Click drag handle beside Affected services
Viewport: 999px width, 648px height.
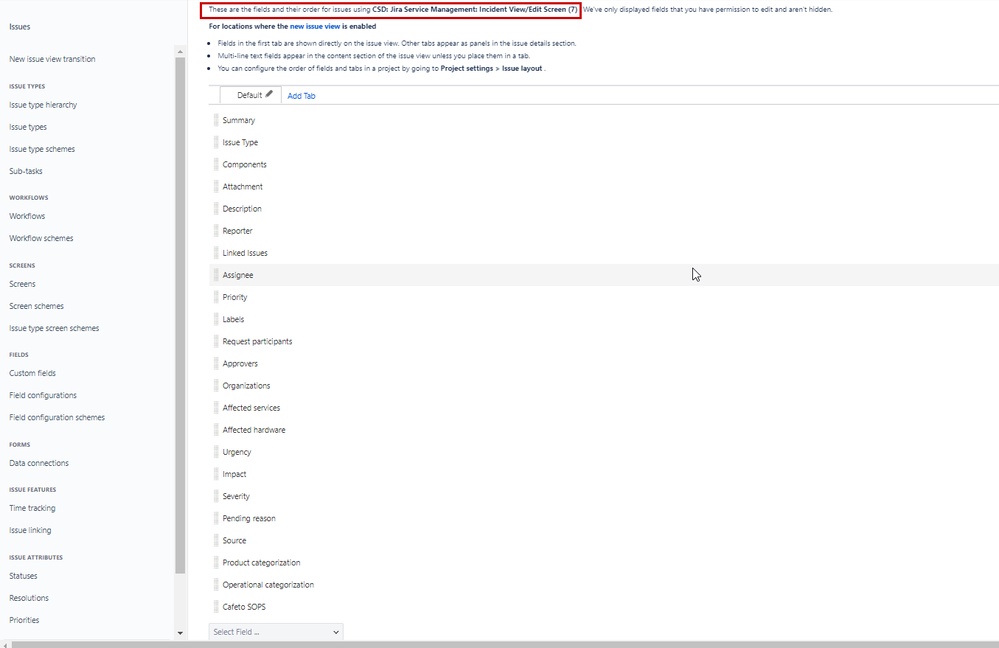tap(216, 408)
